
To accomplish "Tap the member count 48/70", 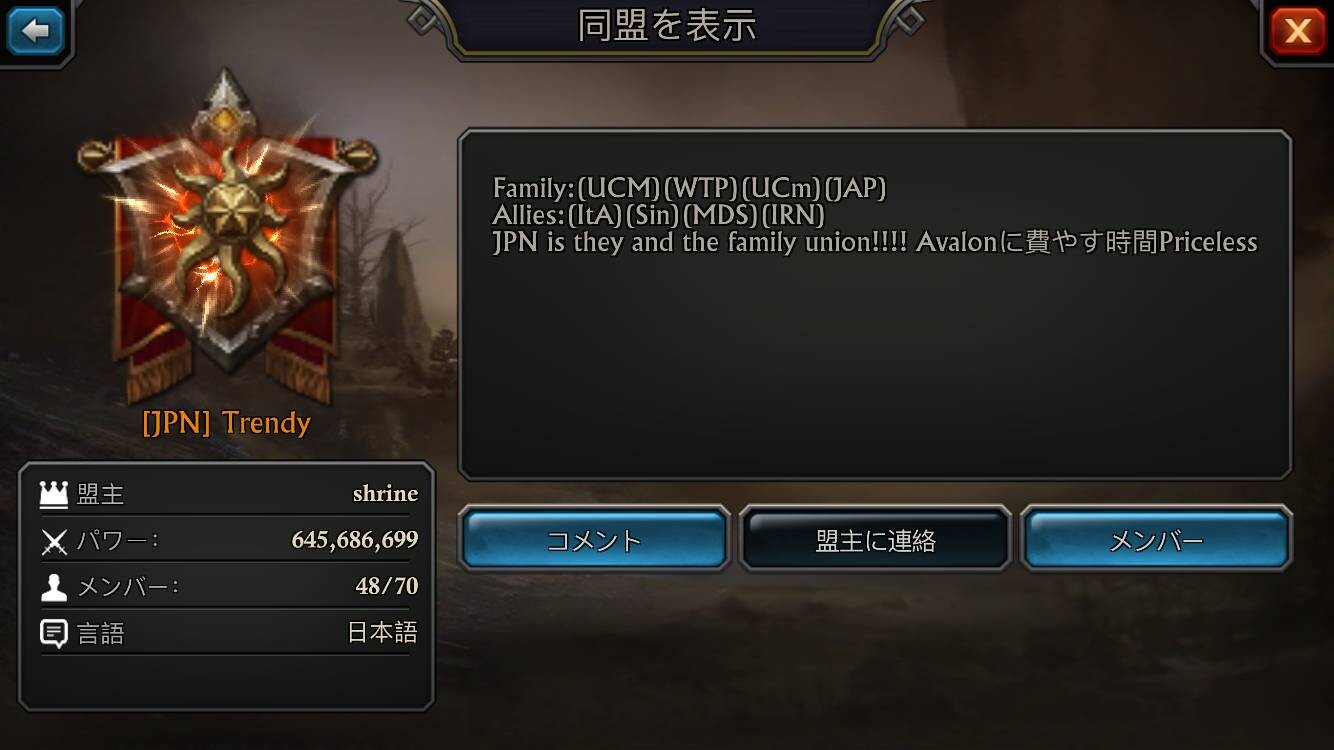I will tap(387, 586).
